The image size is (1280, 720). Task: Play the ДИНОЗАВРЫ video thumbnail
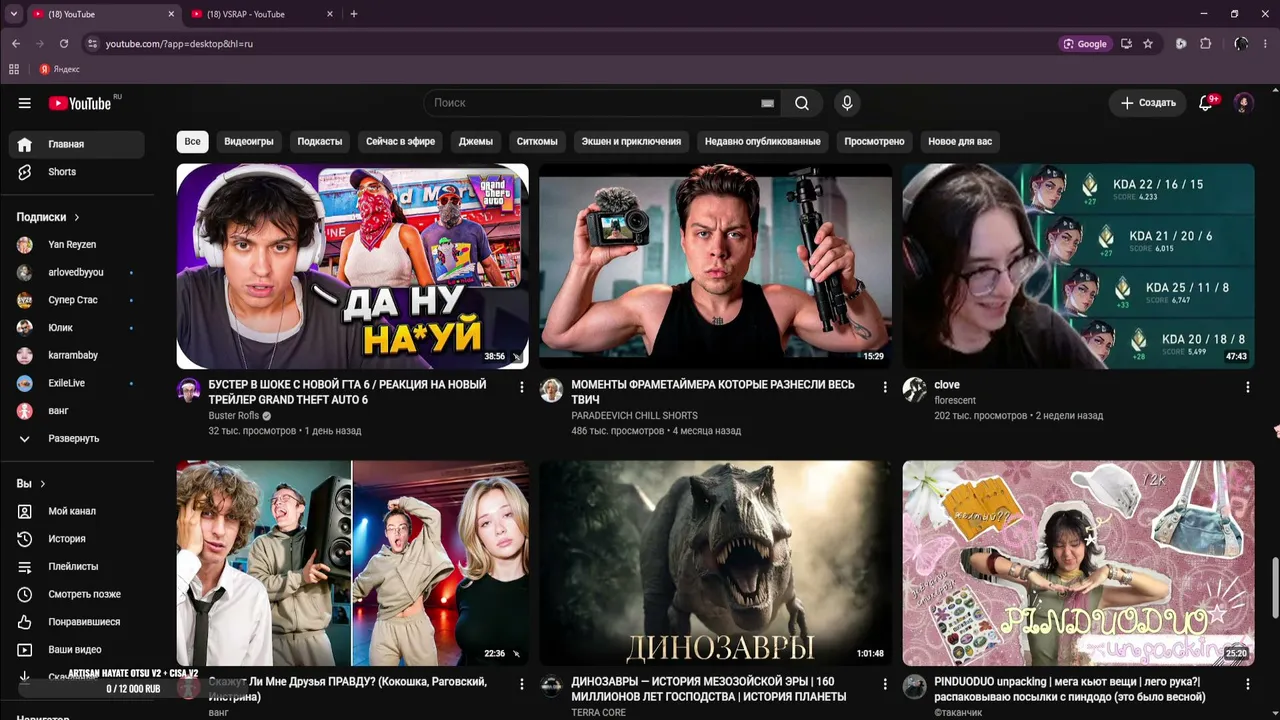click(716, 563)
